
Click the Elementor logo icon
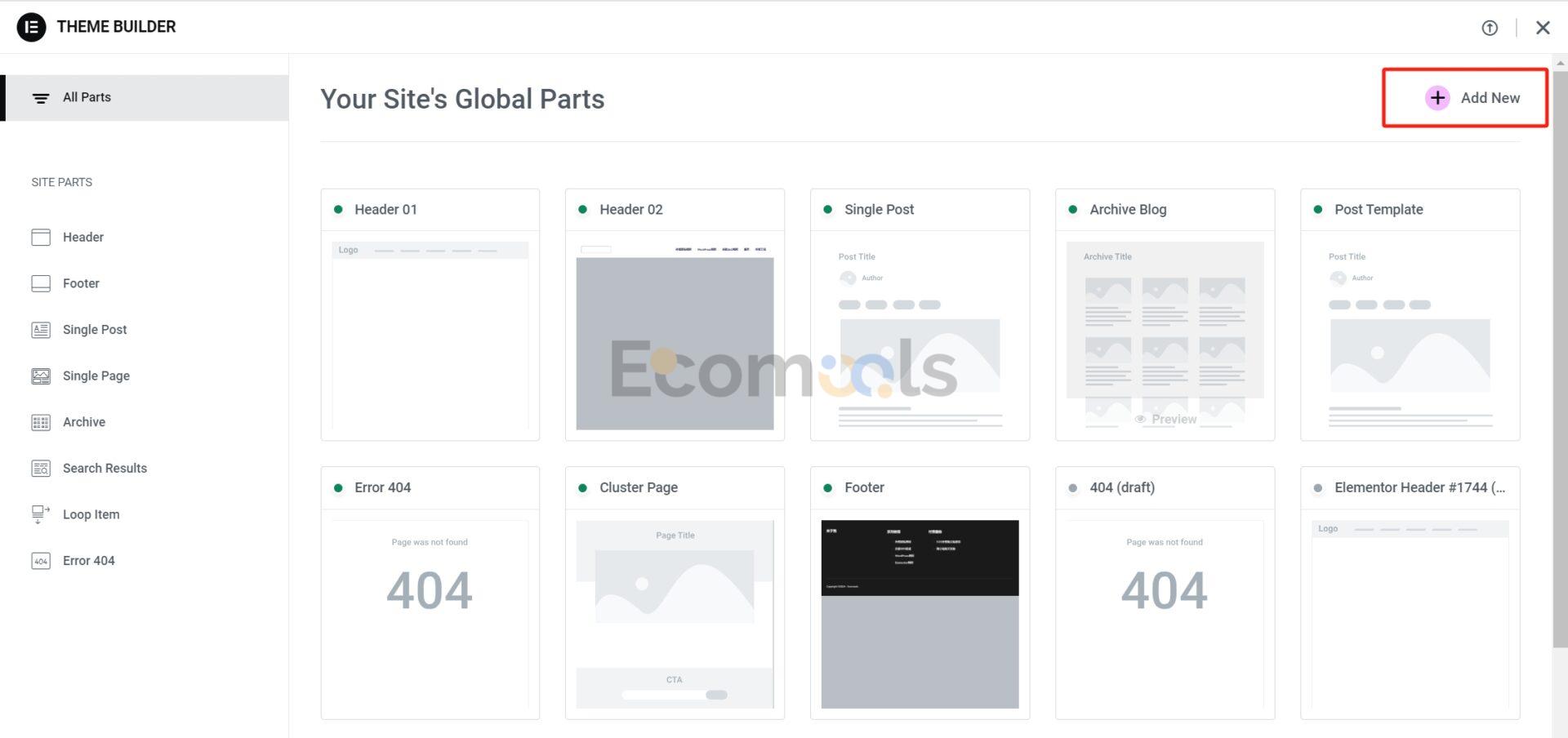(31, 27)
